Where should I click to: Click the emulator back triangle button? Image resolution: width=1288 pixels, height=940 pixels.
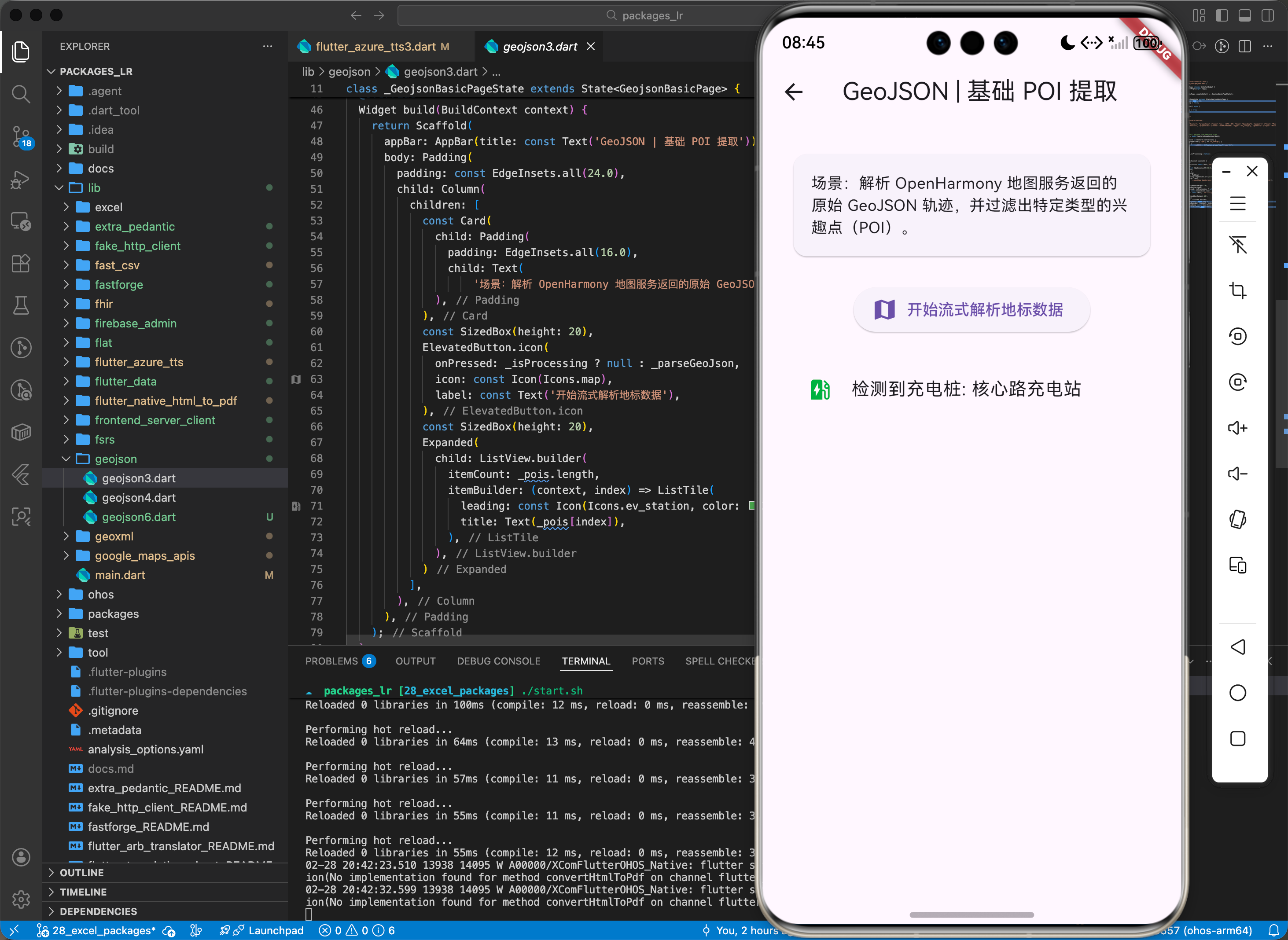tap(1238, 647)
